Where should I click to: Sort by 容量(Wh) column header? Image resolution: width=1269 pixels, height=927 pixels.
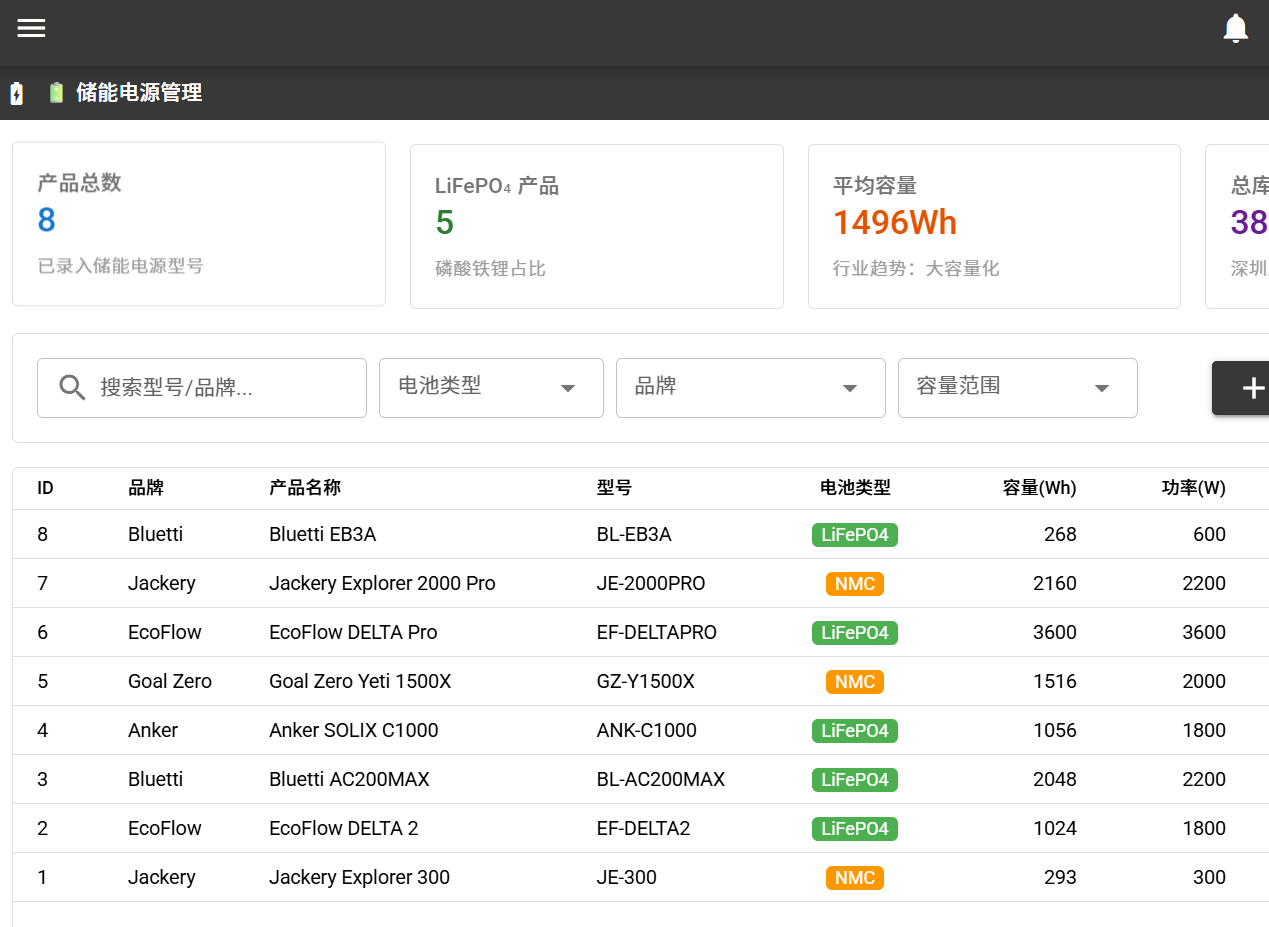tap(1040, 488)
